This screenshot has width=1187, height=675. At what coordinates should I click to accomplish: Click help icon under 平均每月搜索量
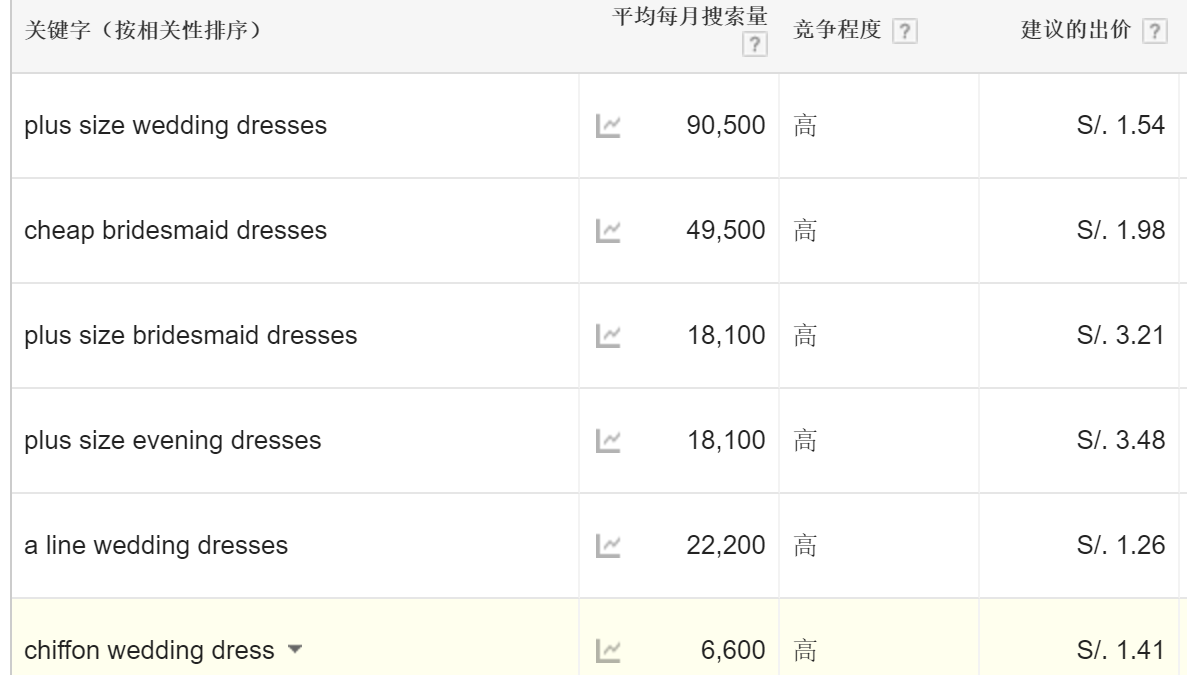(755, 45)
